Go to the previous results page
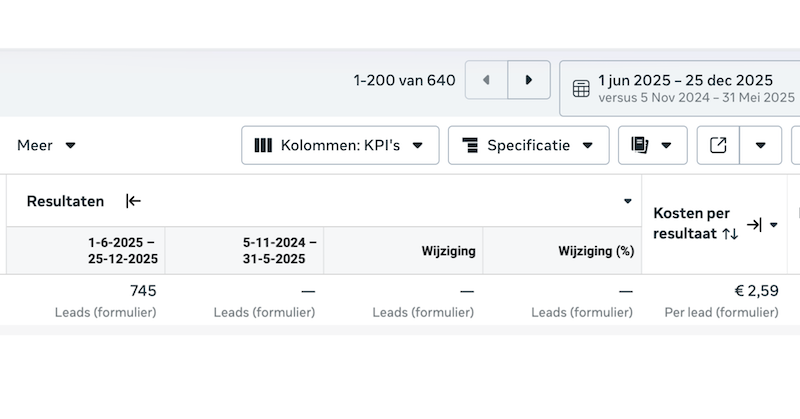The image size is (800, 419). (x=487, y=80)
